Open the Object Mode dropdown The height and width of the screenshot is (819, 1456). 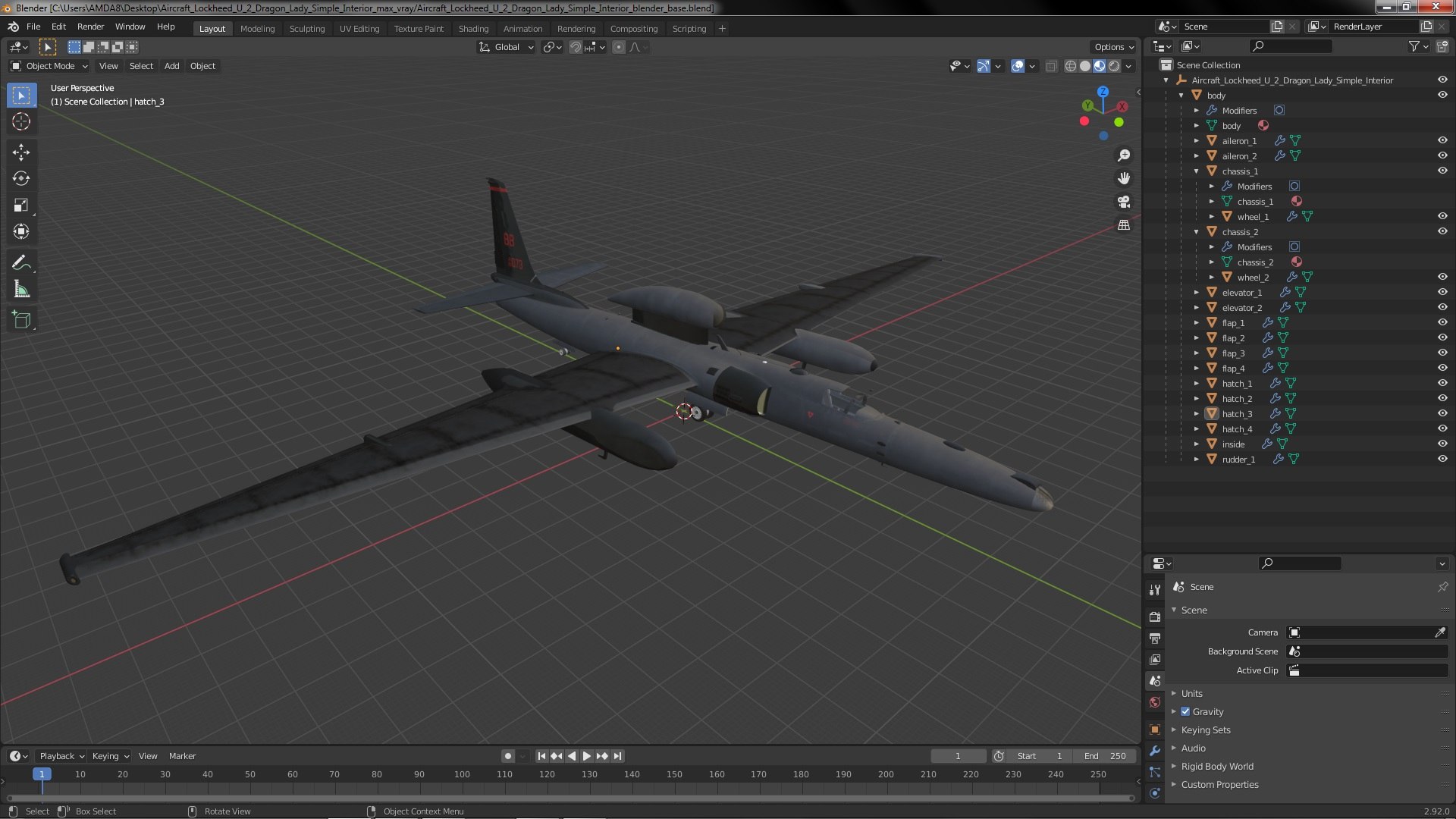point(49,67)
